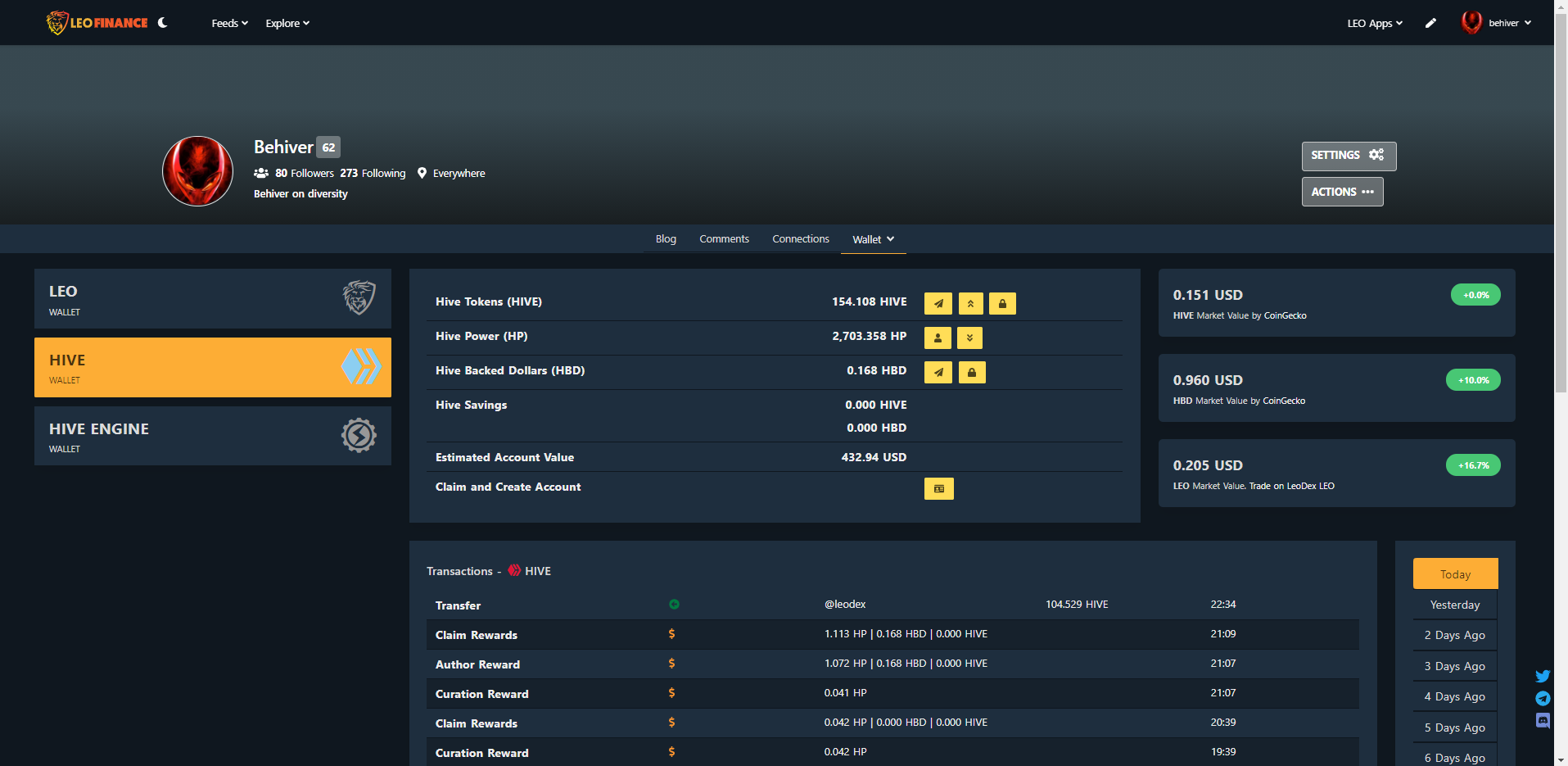Click the dollar icon of 21:07 Curation Reward
1568x766 pixels.
[671, 693]
